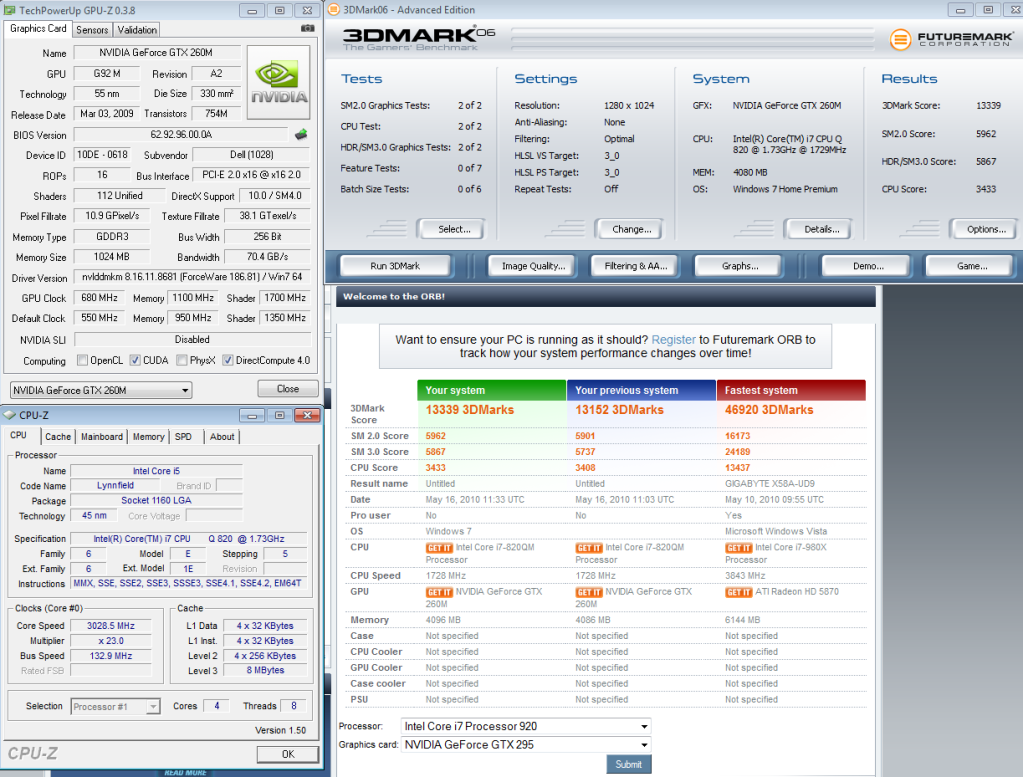1023x777 pixels.
Task: Select the CPU tab in CPU-Z
Action: pyautogui.click(x=19, y=435)
